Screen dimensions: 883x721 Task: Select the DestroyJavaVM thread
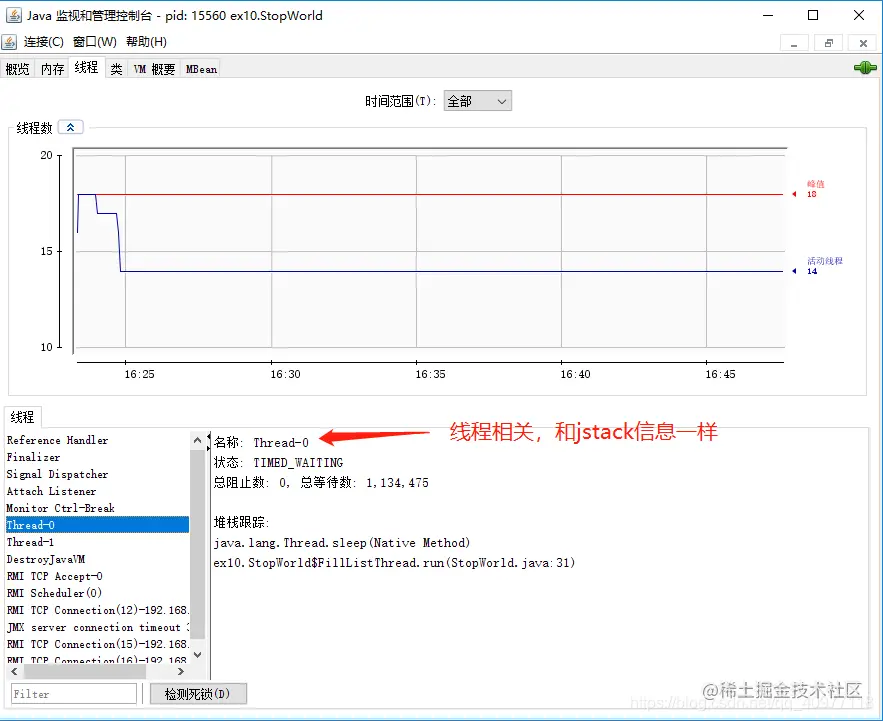click(x=97, y=559)
